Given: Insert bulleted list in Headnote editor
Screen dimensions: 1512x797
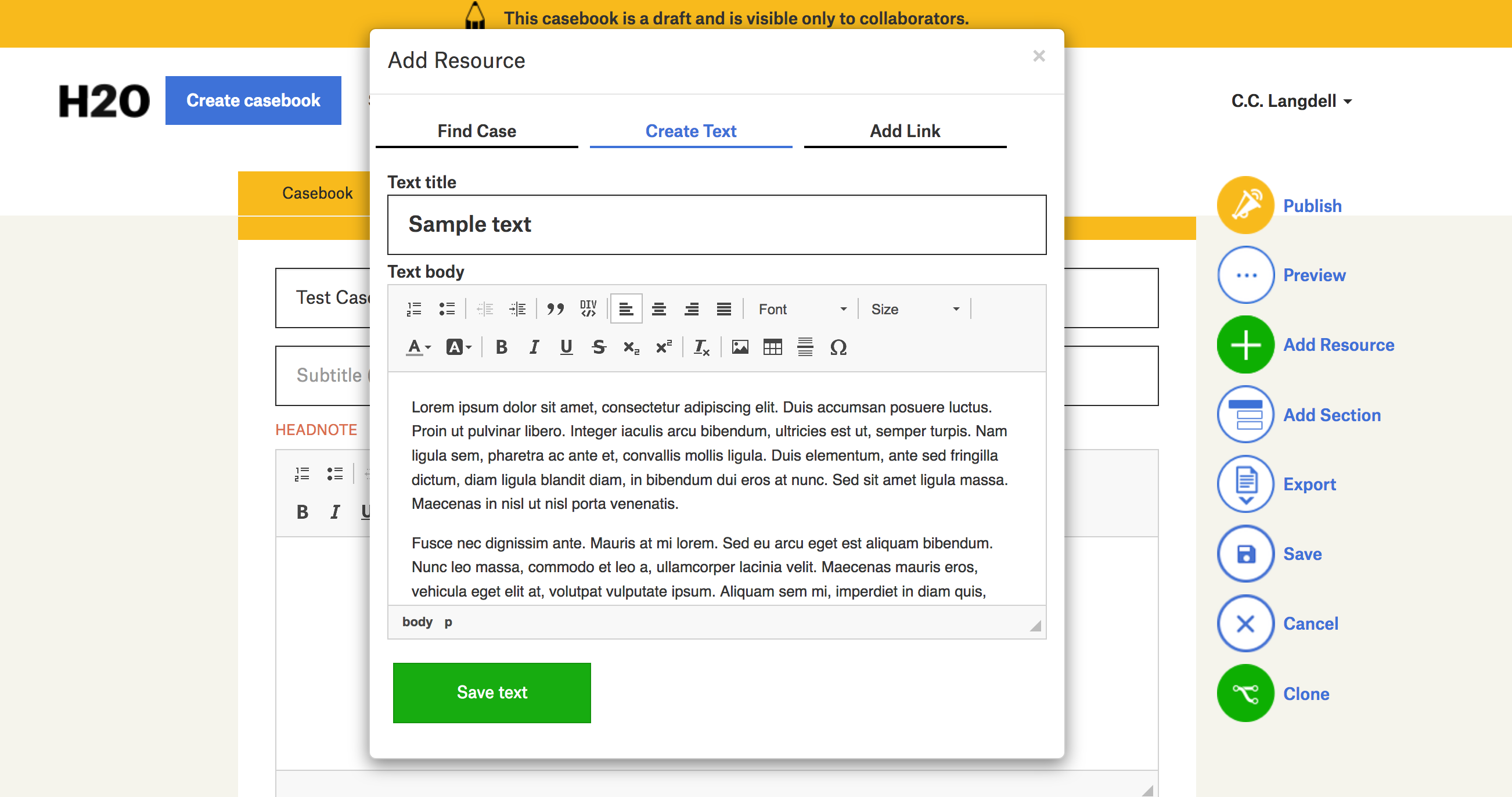Looking at the screenshot, I should coord(334,473).
